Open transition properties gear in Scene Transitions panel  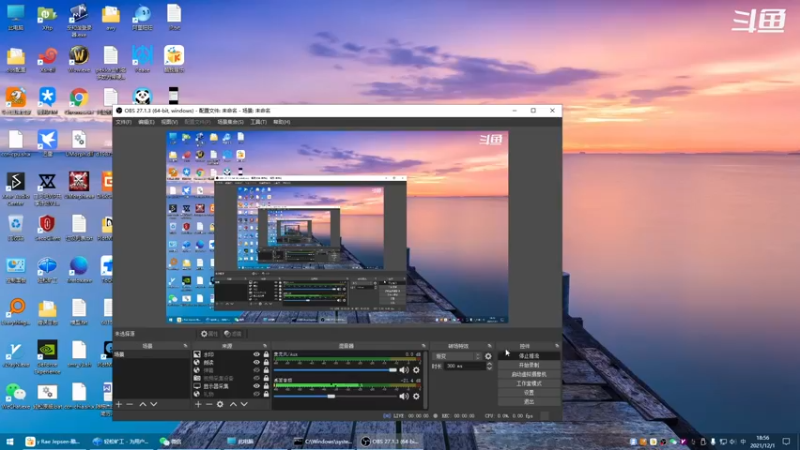488,356
